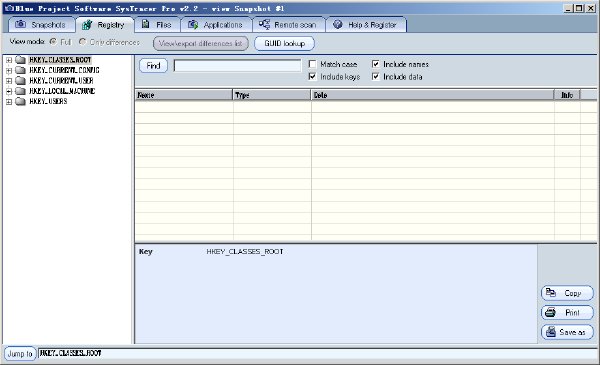
Task: Select the Full view mode radio
Action: point(53,42)
